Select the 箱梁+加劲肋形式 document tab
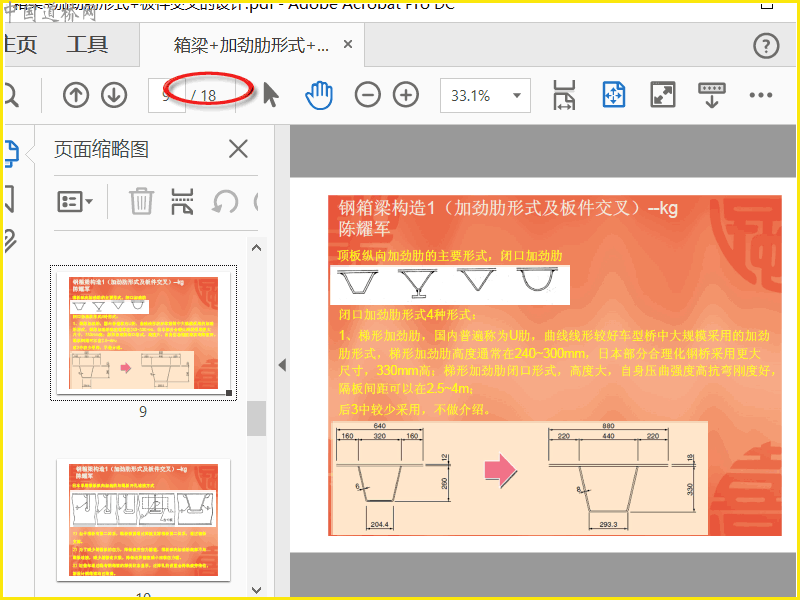Screen dimensions: 800x600 click(x=251, y=45)
